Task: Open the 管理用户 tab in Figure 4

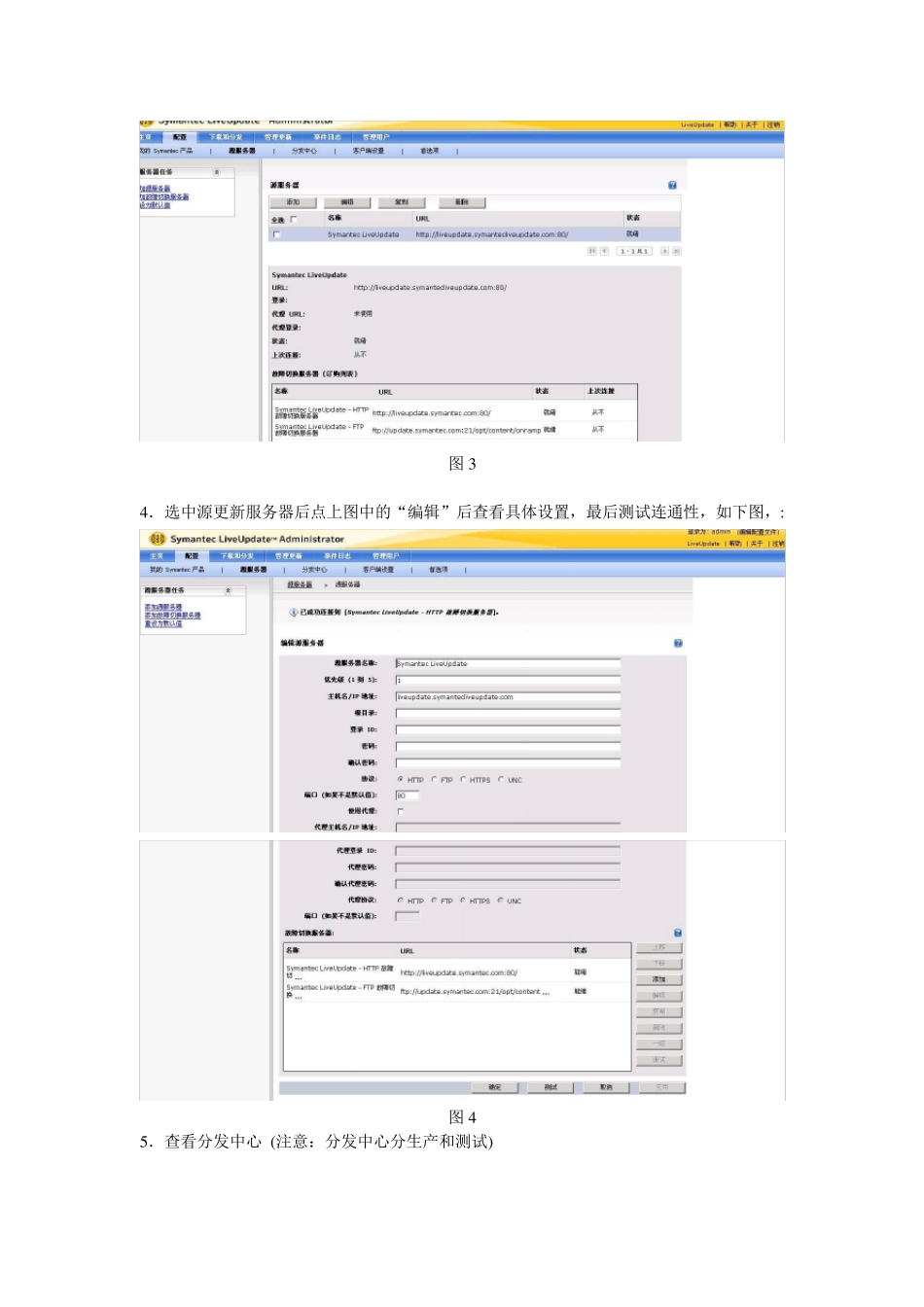Action: click(385, 556)
